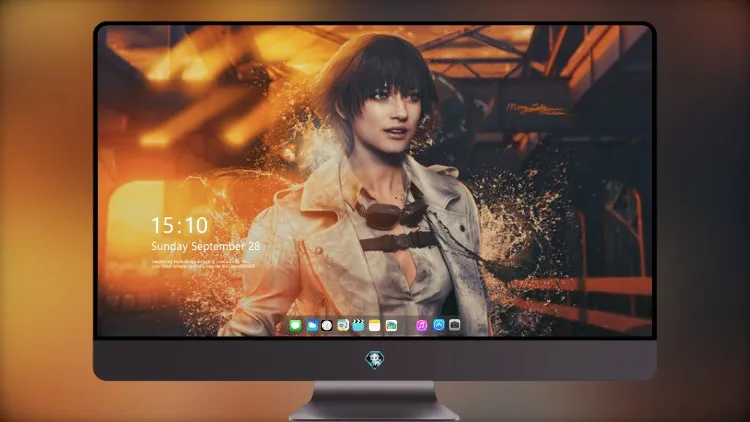Open the yellow Notes app icon
The image size is (750, 422).
tap(375, 325)
